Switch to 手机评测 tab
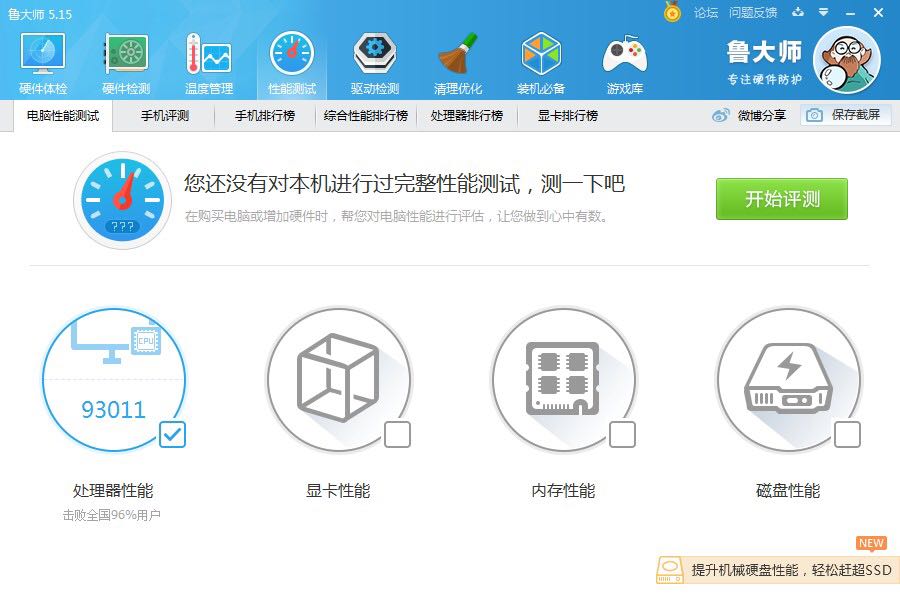 coord(165,116)
